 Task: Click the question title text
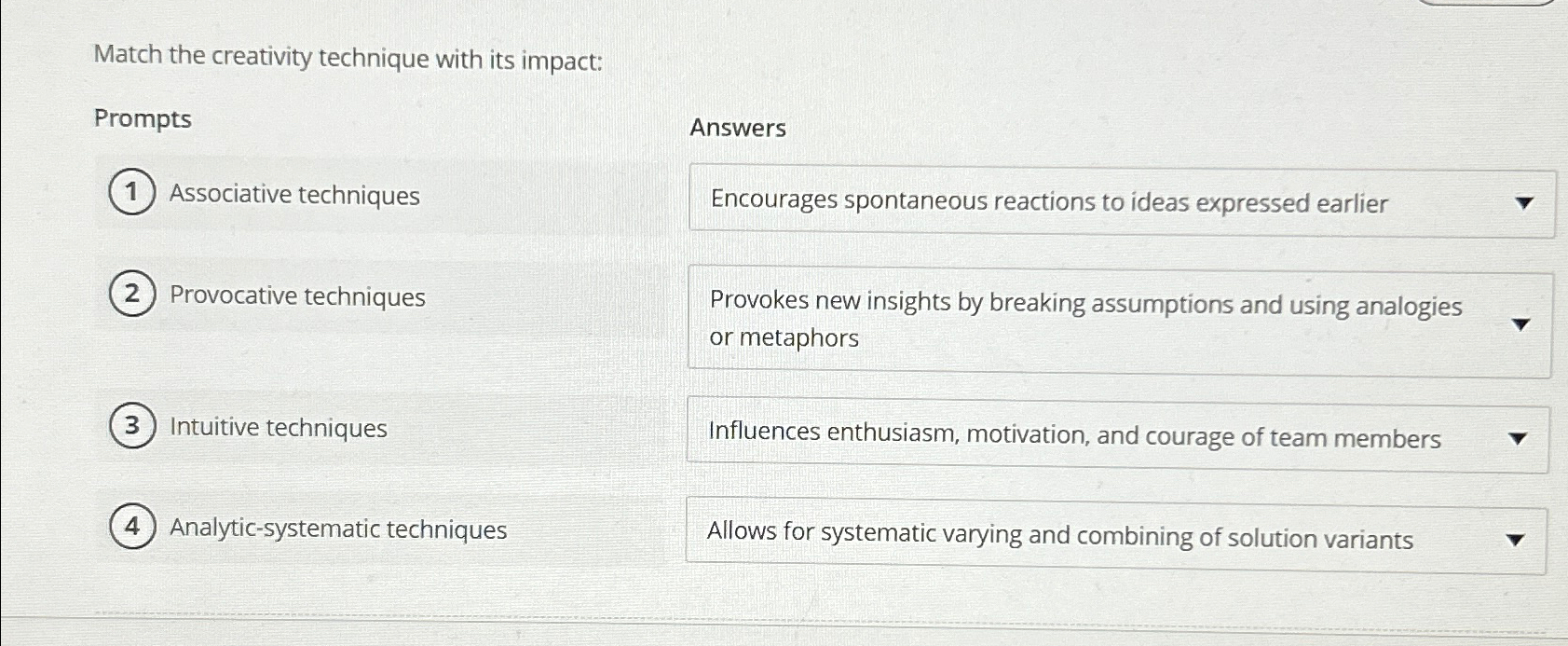click(349, 59)
